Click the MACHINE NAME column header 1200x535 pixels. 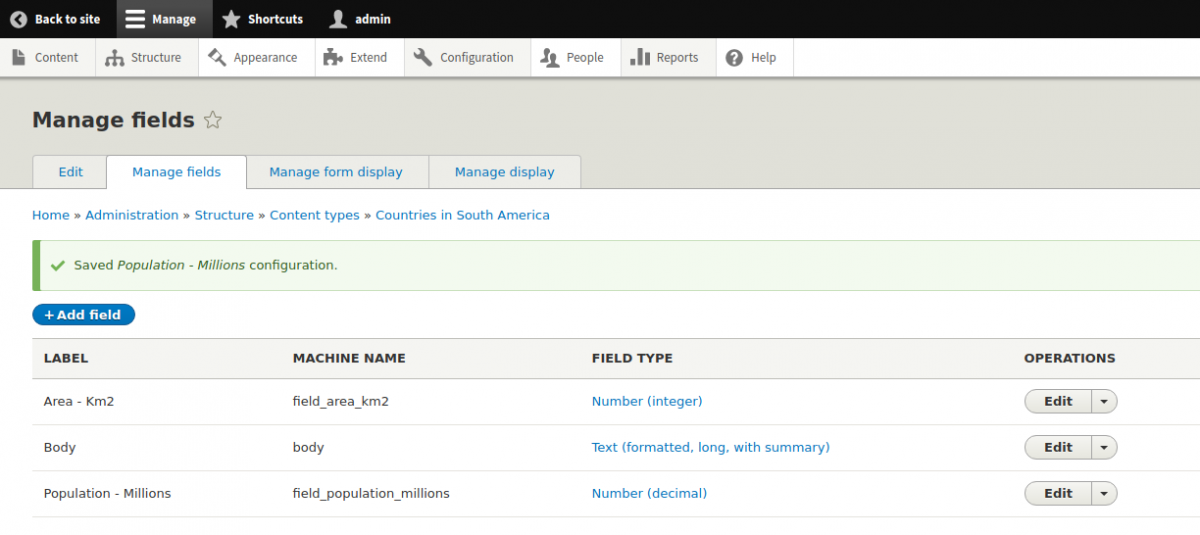coord(349,358)
